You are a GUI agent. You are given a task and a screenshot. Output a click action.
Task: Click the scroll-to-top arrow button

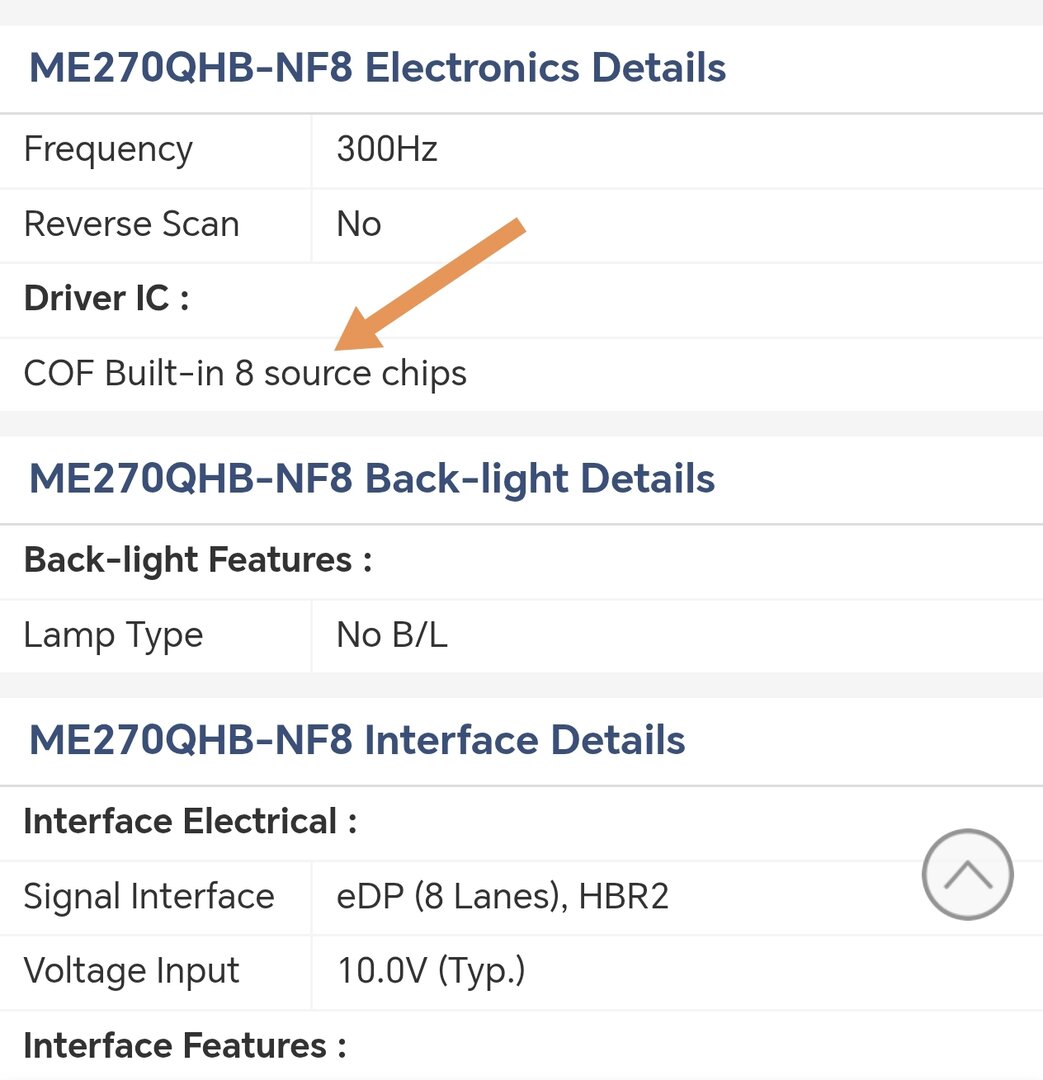[967, 874]
